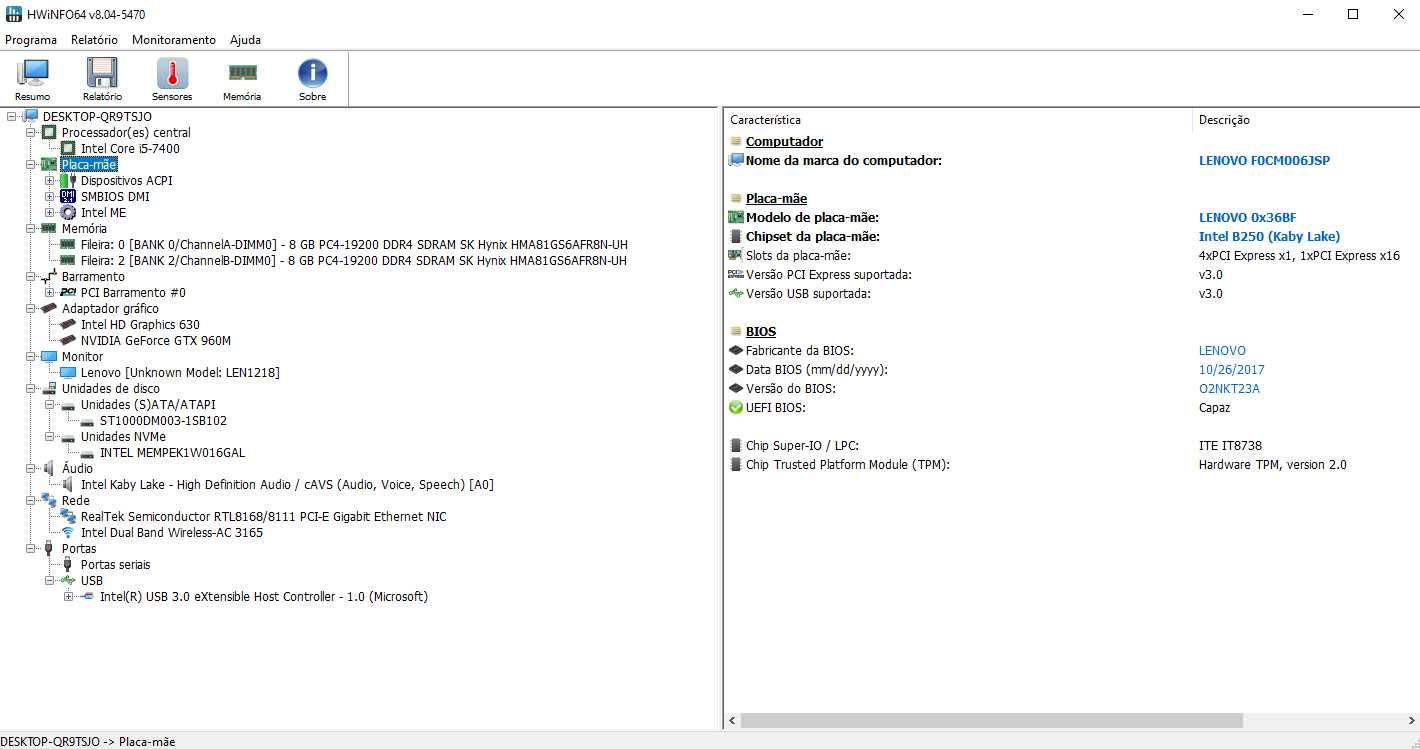
Task: Click the left arrow of horizontal scrollbar
Action: click(x=732, y=721)
